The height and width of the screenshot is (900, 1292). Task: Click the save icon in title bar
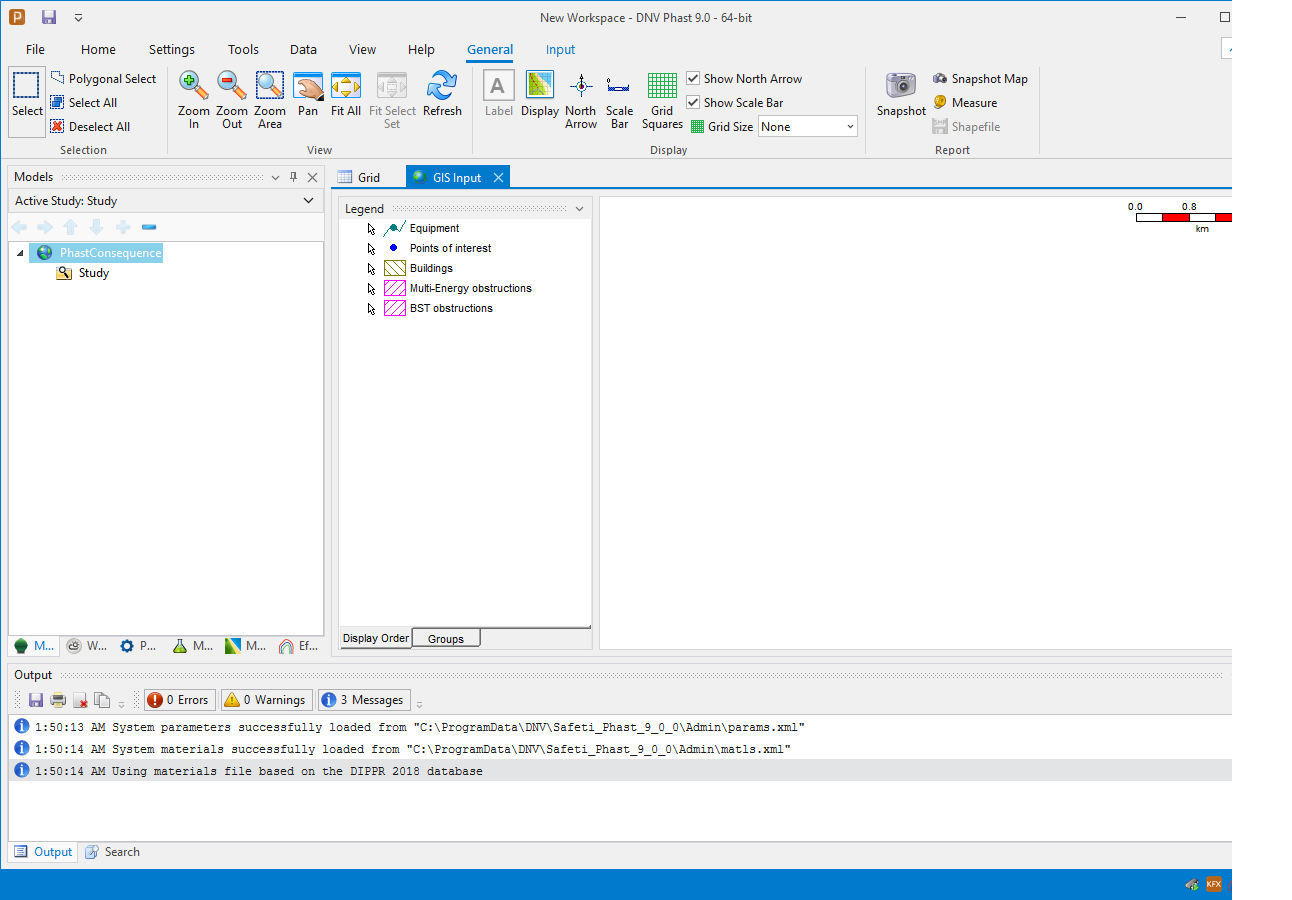point(49,17)
